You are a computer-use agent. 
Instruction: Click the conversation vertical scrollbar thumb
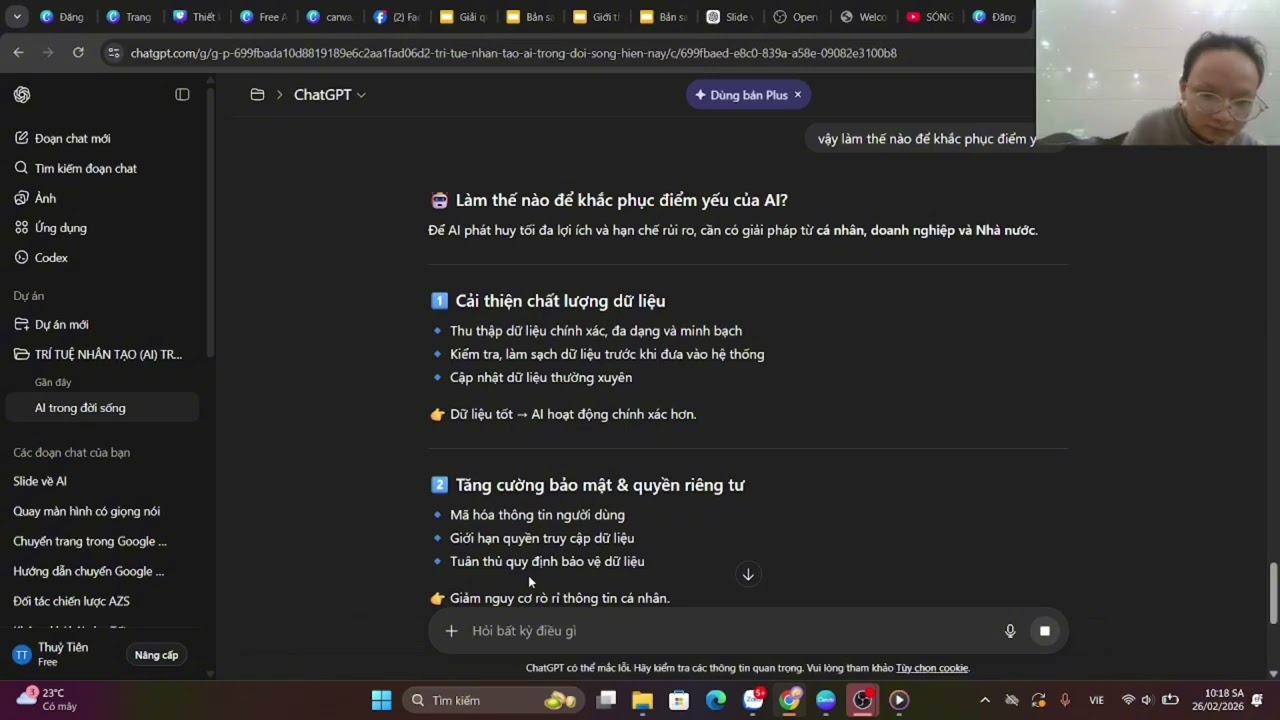(1273, 592)
